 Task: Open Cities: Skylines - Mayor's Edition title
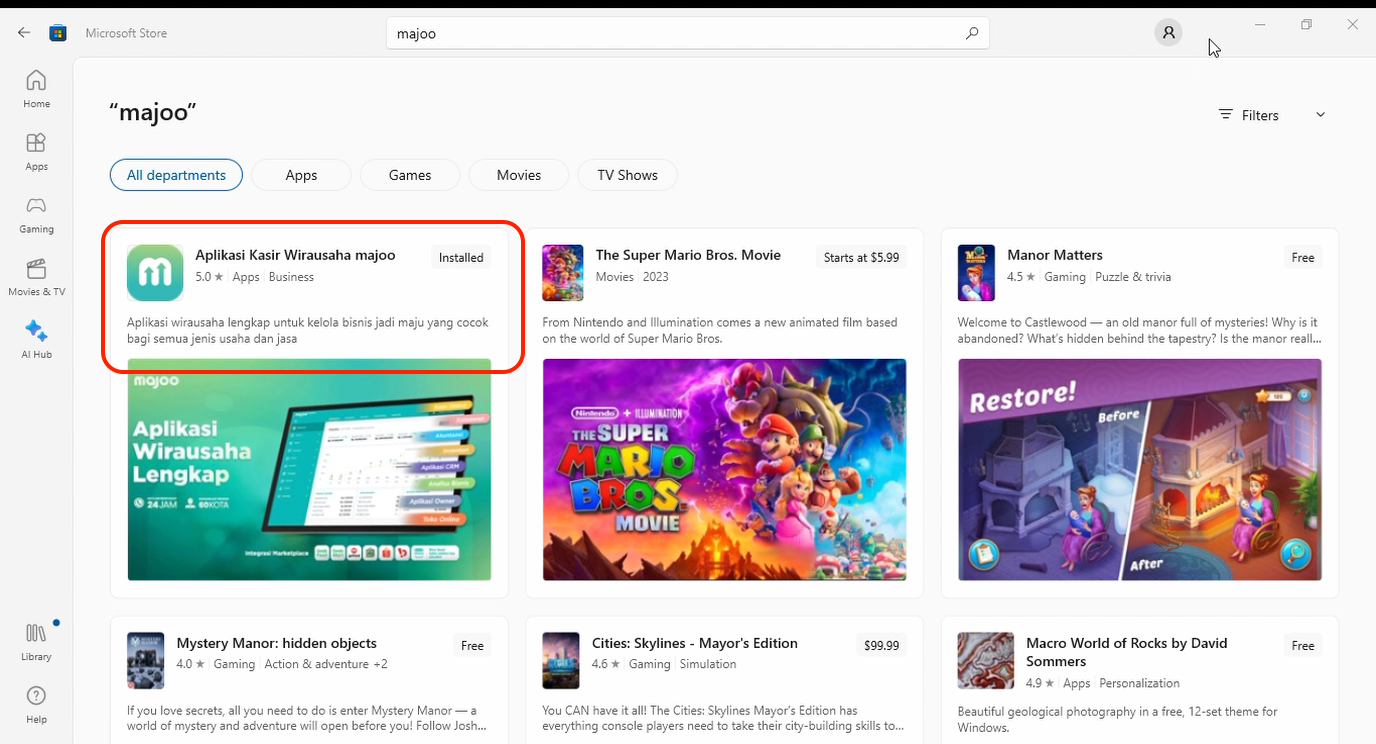point(694,643)
